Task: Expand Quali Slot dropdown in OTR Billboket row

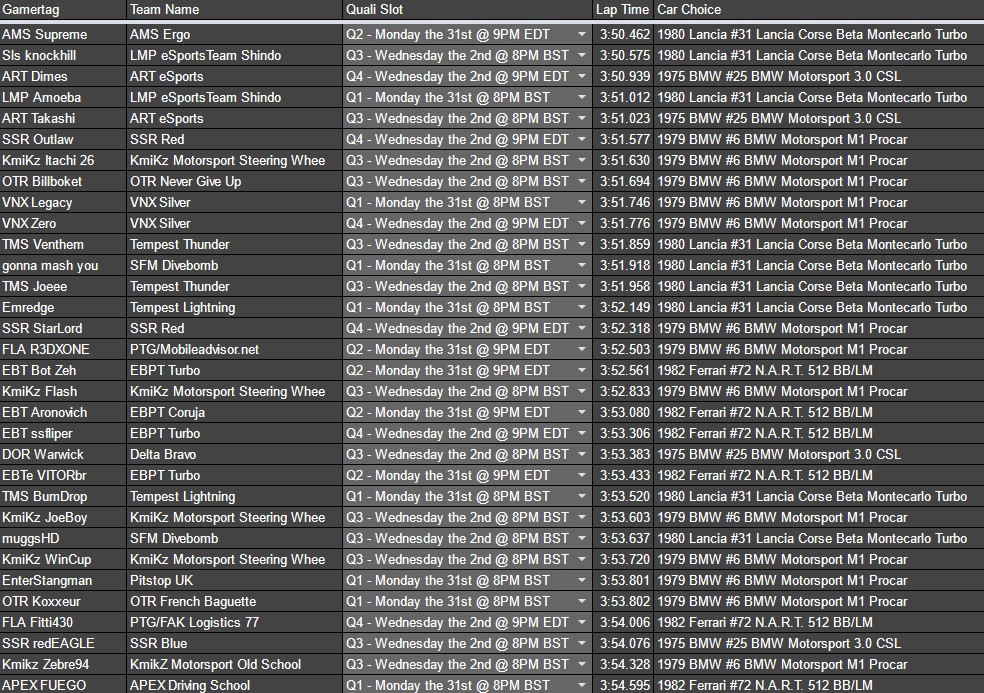Action: coord(582,181)
